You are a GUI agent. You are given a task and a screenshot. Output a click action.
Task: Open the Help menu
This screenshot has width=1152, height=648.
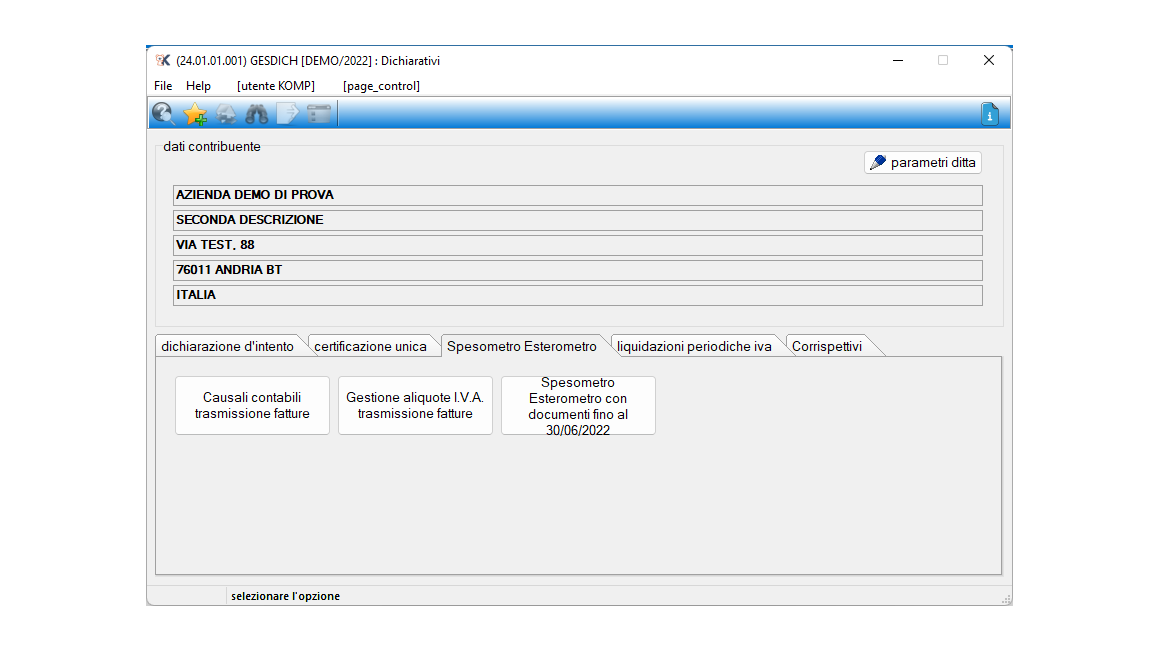(x=198, y=86)
